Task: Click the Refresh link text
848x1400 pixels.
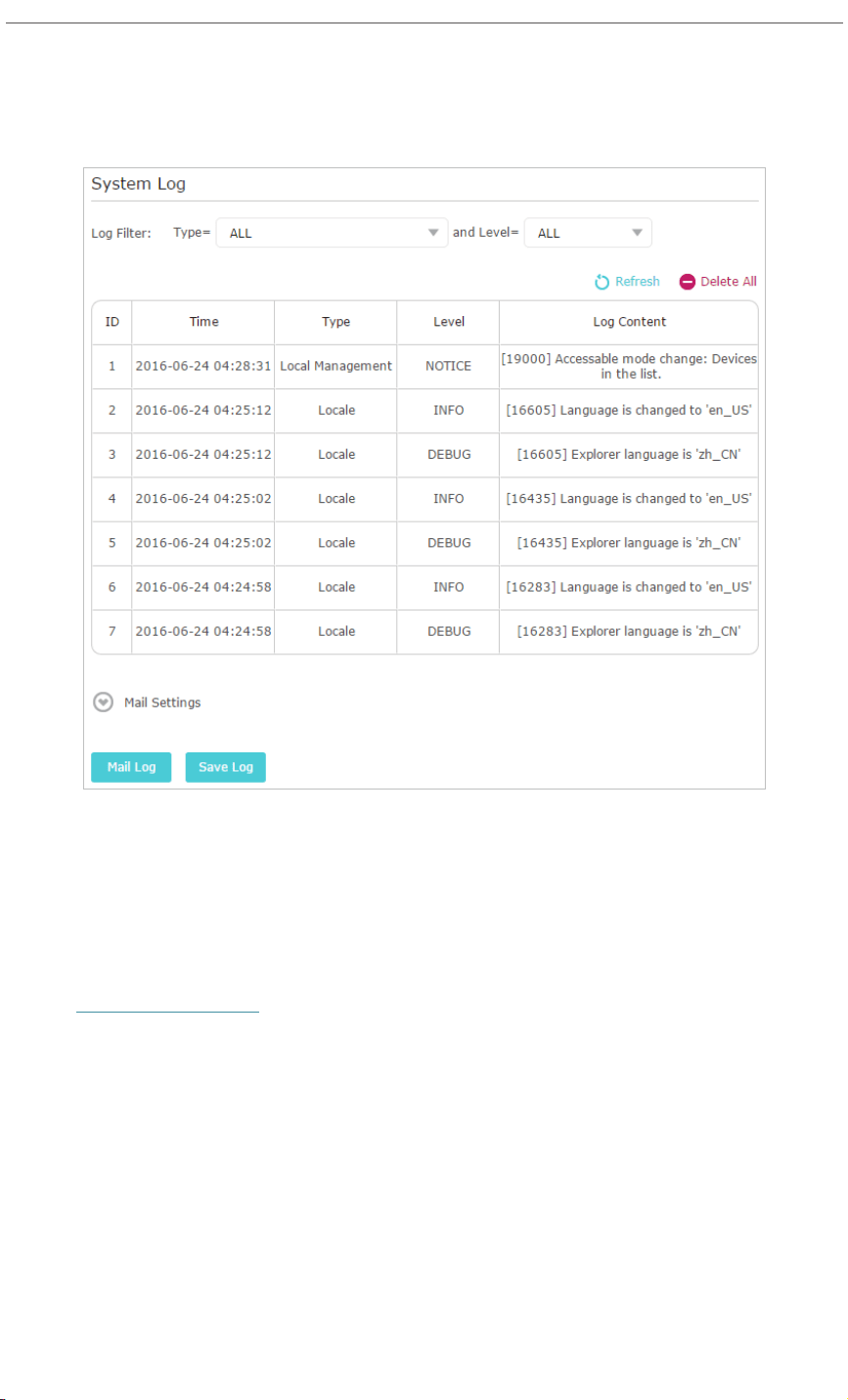Action: [x=638, y=282]
